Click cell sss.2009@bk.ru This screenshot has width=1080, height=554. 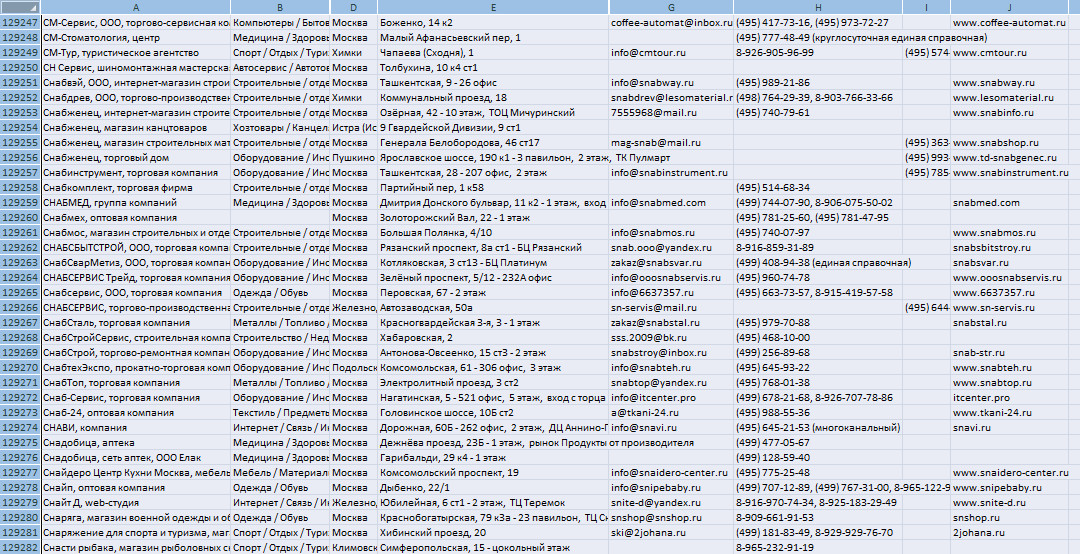[672, 338]
